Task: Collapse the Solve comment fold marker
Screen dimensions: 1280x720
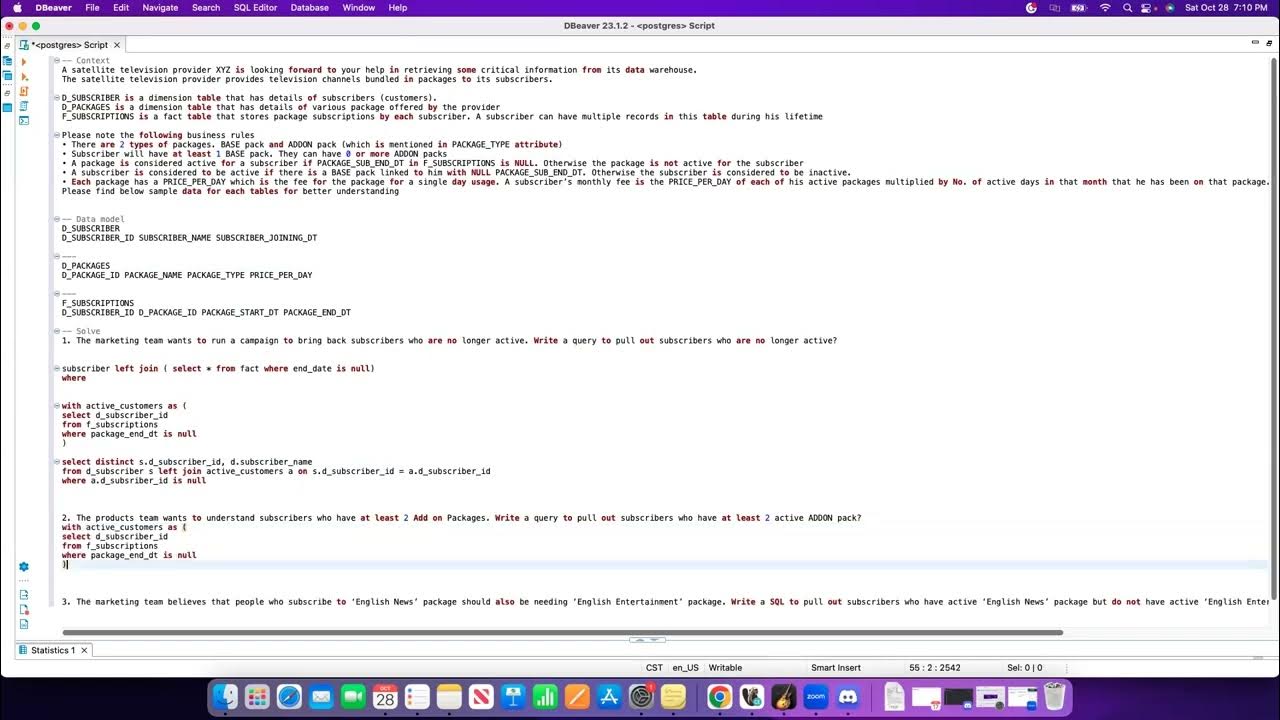Action: pos(57,331)
